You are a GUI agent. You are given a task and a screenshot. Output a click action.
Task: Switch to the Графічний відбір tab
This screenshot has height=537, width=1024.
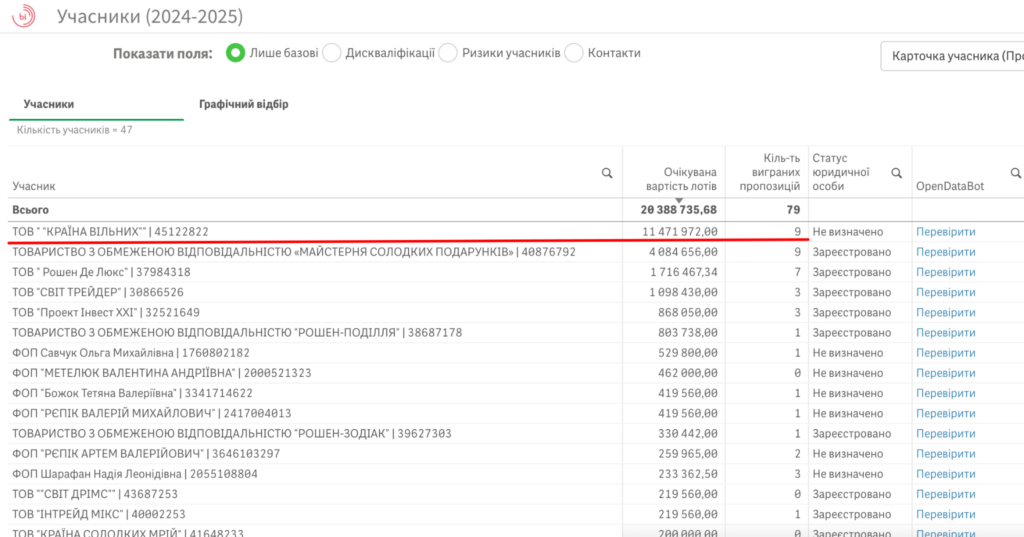[x=243, y=104]
